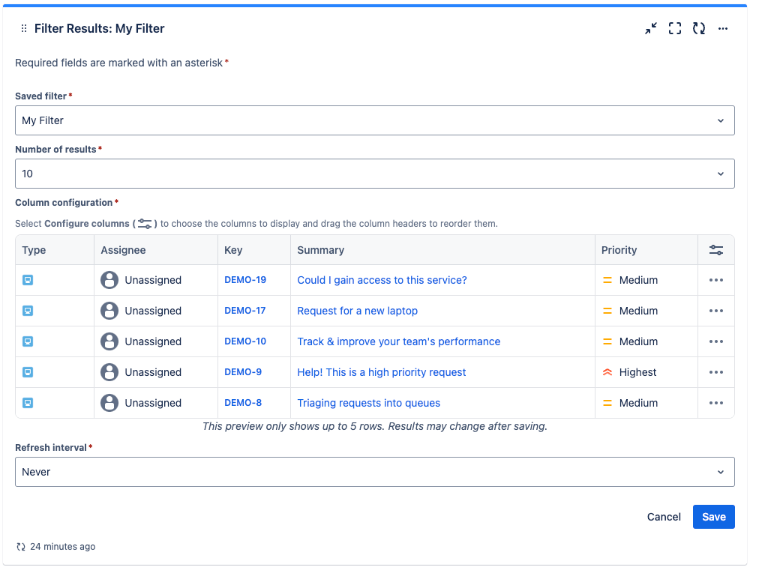Open the DEMO-19 issue key link
Image resolution: width=757 pixels, height=566 pixels.
click(x=245, y=280)
